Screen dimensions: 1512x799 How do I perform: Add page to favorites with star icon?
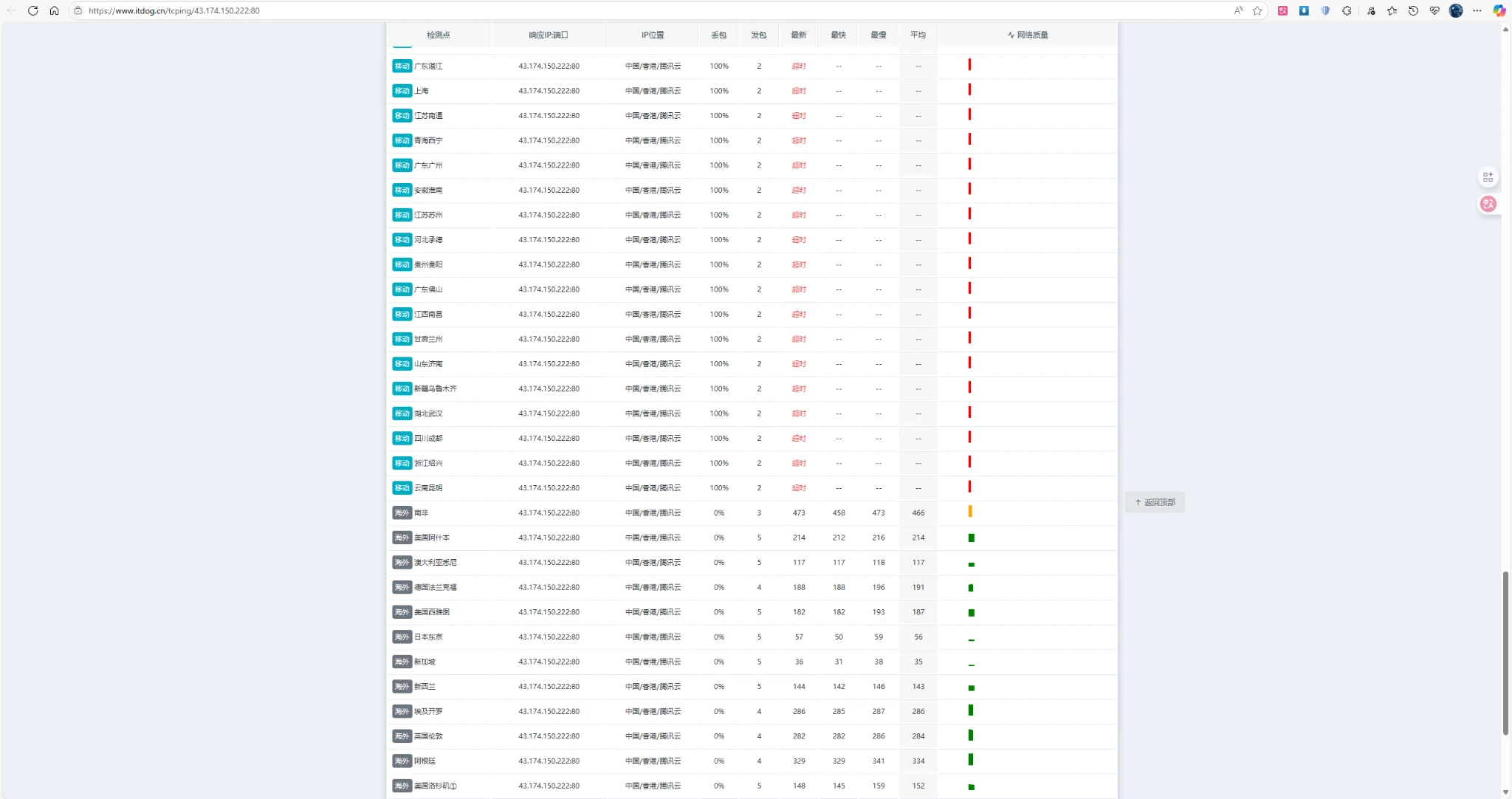coord(1257,10)
